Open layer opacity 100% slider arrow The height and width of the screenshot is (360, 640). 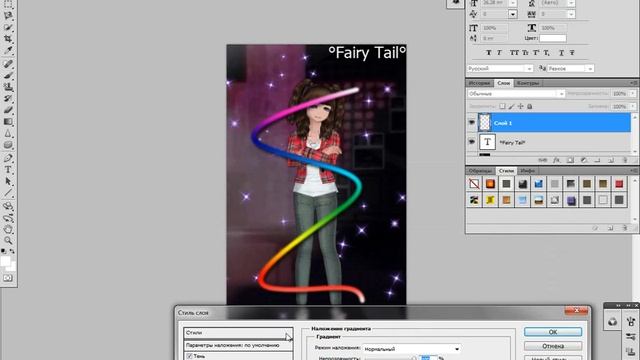(x=633, y=94)
